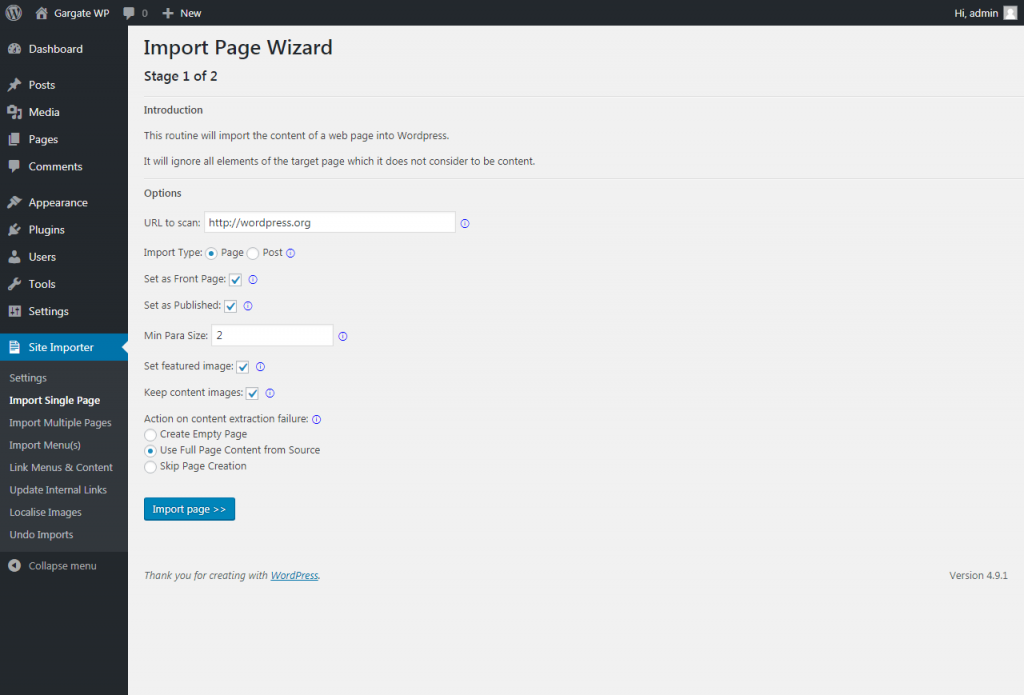
Task: Switch to Import Multiple Pages
Action: tap(60, 422)
